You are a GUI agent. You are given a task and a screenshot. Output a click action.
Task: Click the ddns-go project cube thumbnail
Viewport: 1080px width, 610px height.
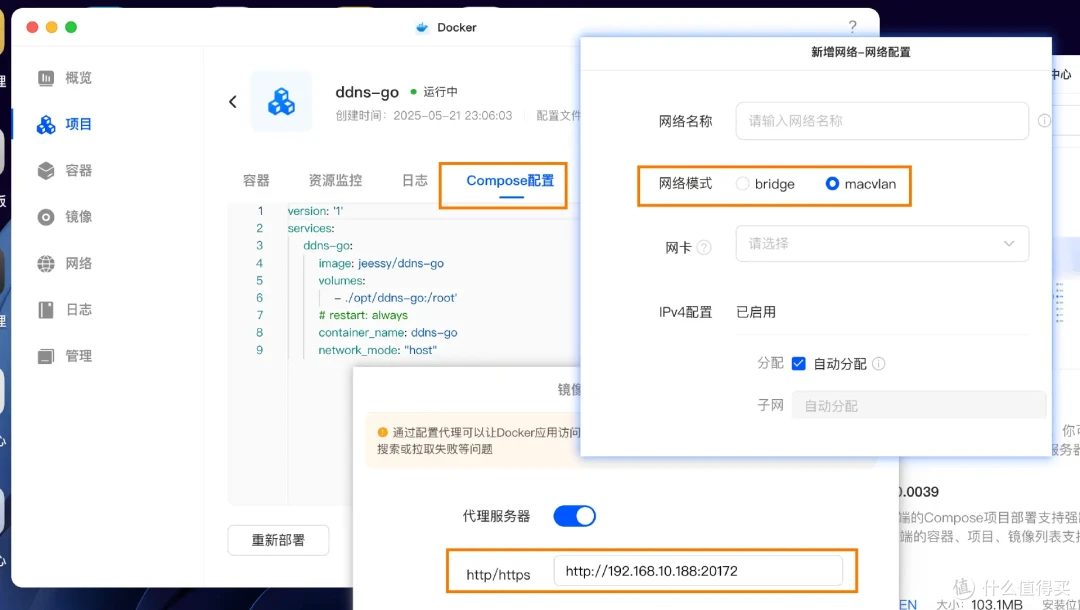click(x=281, y=101)
